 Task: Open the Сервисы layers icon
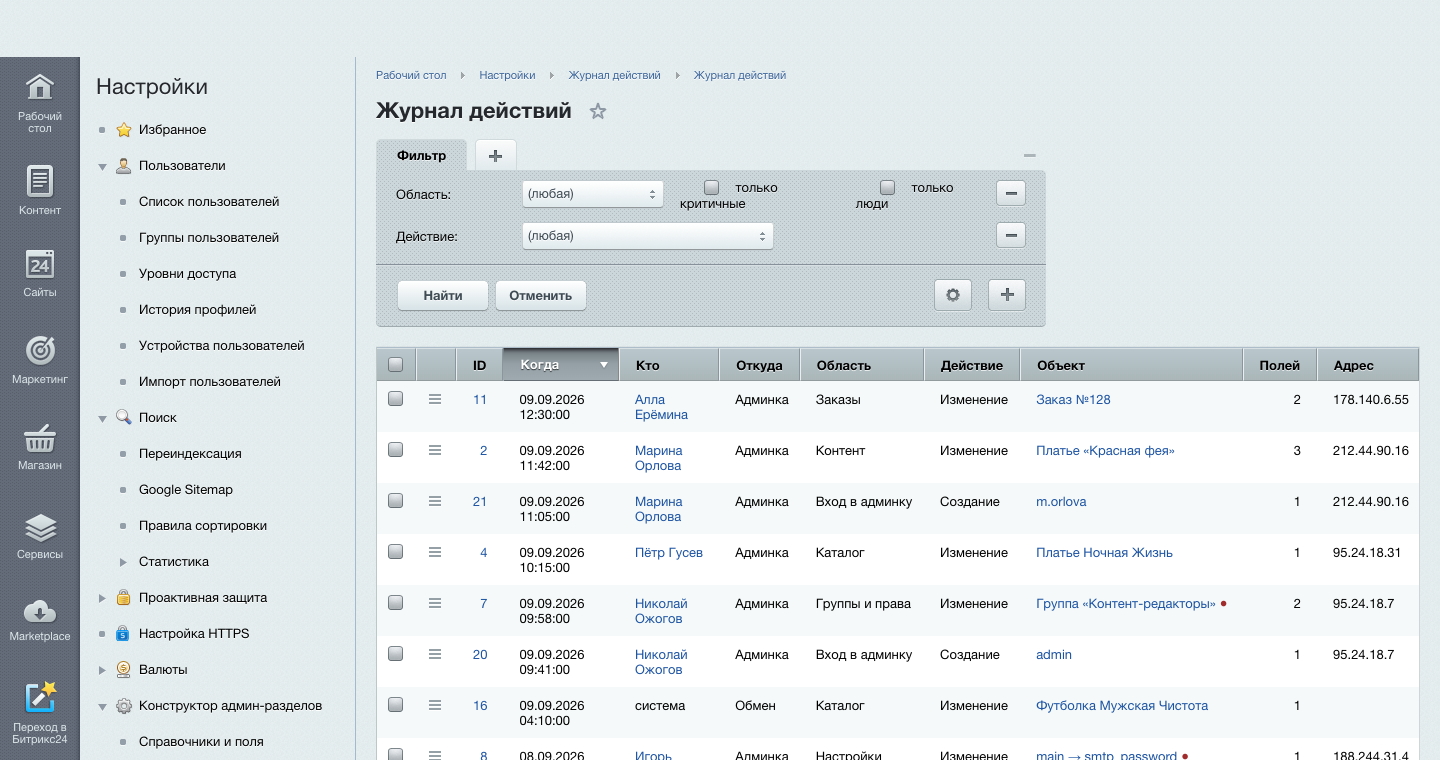coord(40,527)
